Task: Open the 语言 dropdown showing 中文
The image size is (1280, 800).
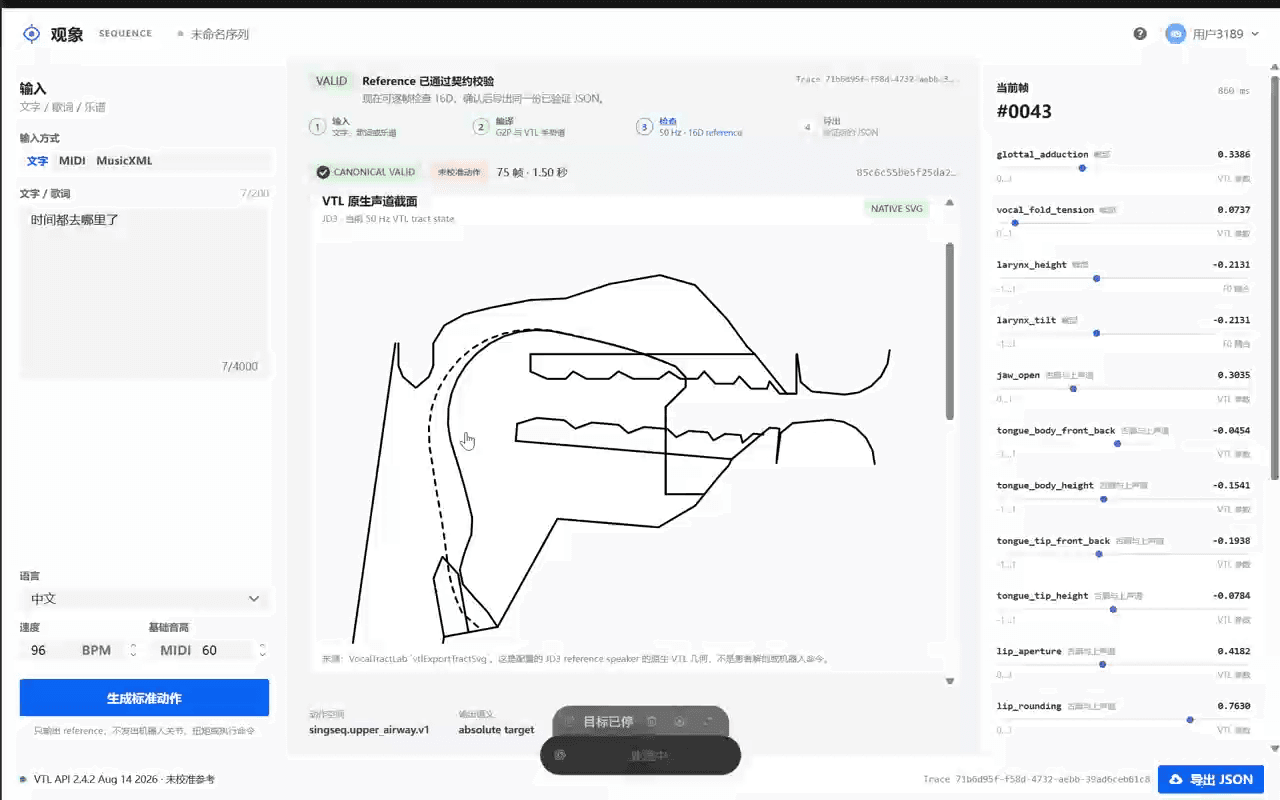Action: [144, 599]
